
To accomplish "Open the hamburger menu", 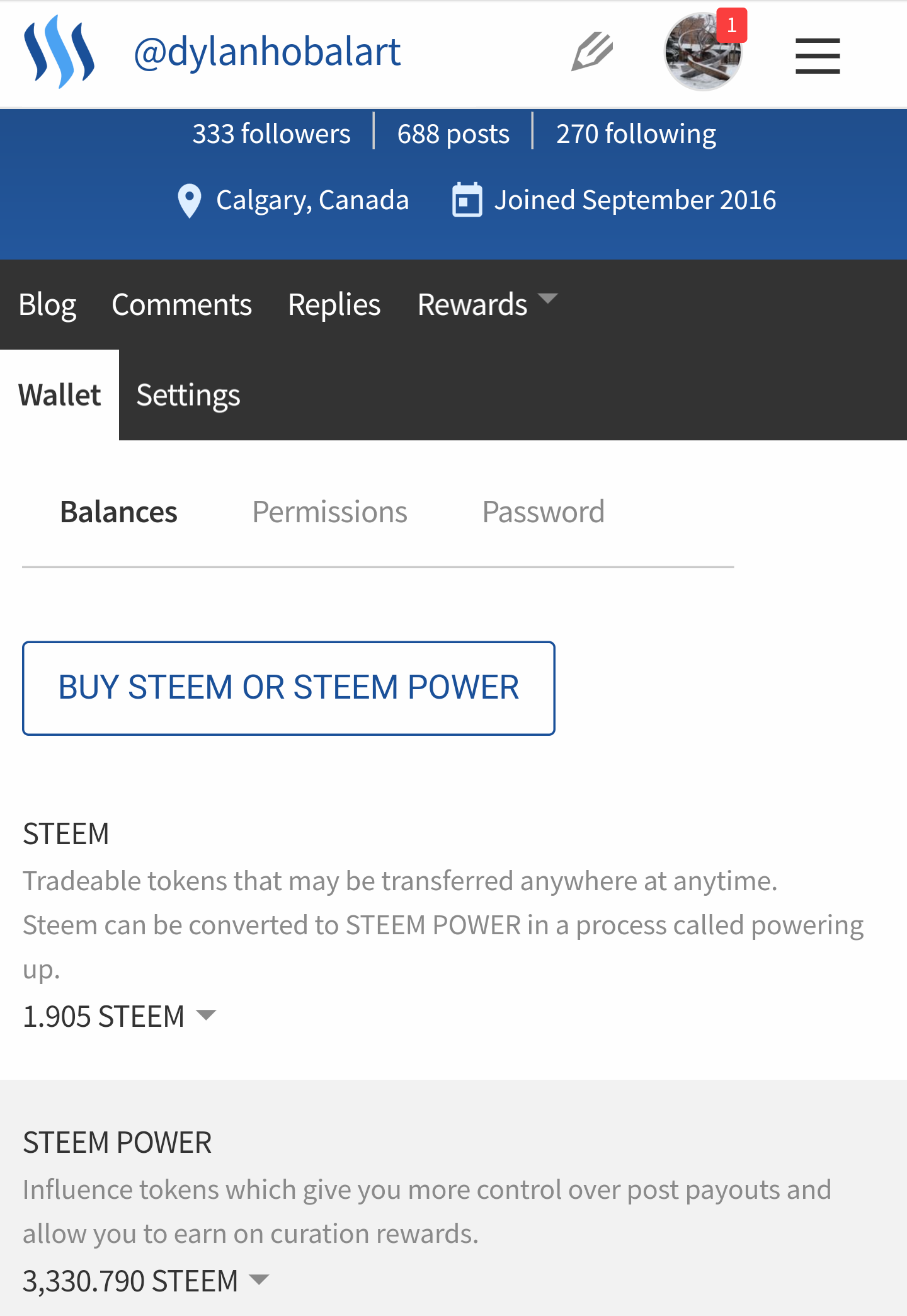I will coord(817,55).
